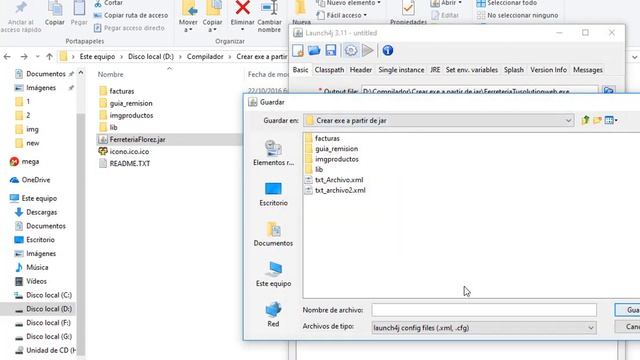Image resolution: width=640 pixels, height=360 pixels.
Task: Click Output file text field in Launch4j
Action: tap(480, 91)
